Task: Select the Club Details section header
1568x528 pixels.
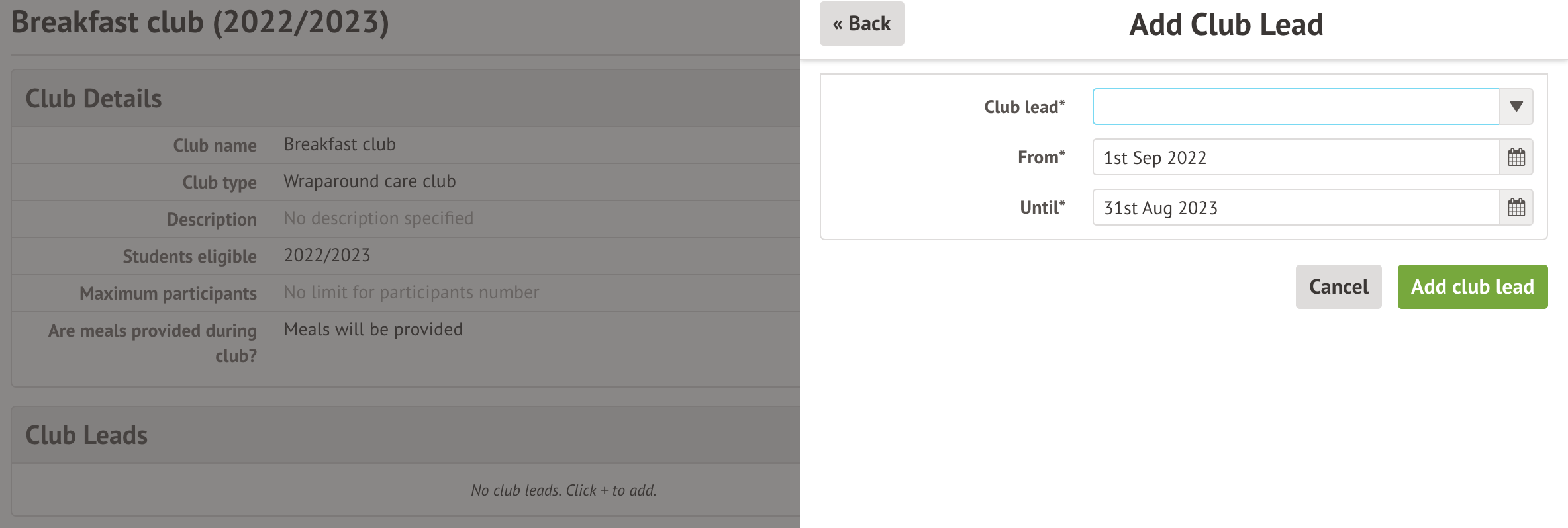Action: coord(94,99)
